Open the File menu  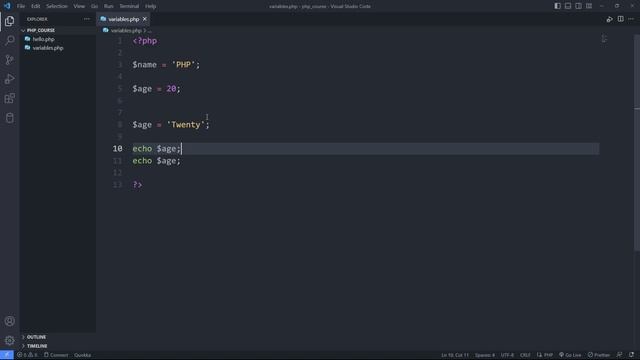click(x=21, y=6)
